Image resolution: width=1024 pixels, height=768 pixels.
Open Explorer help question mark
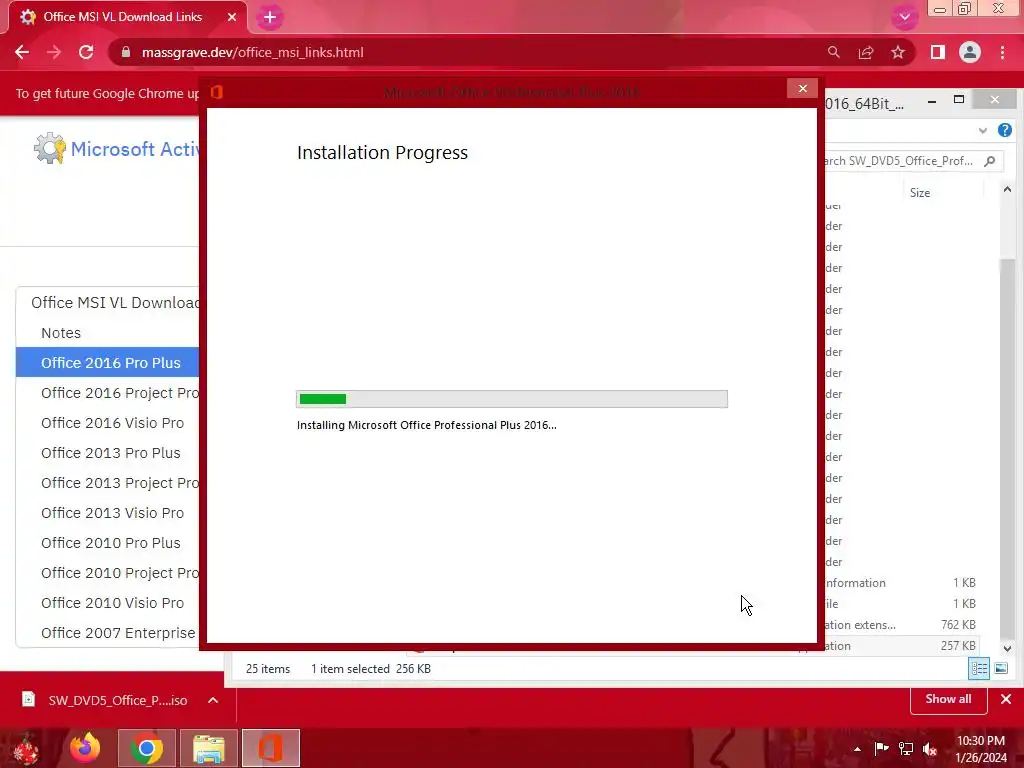tap(1005, 130)
